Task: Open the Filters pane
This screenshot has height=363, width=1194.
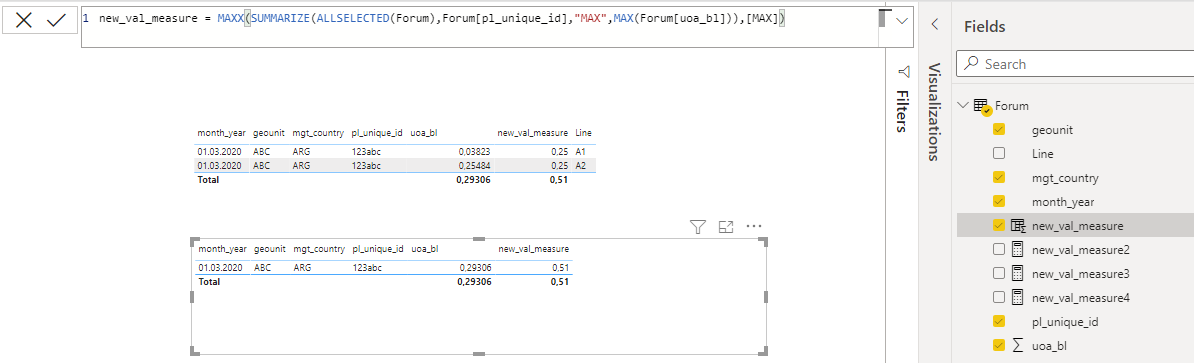Action: pyautogui.click(x=903, y=111)
